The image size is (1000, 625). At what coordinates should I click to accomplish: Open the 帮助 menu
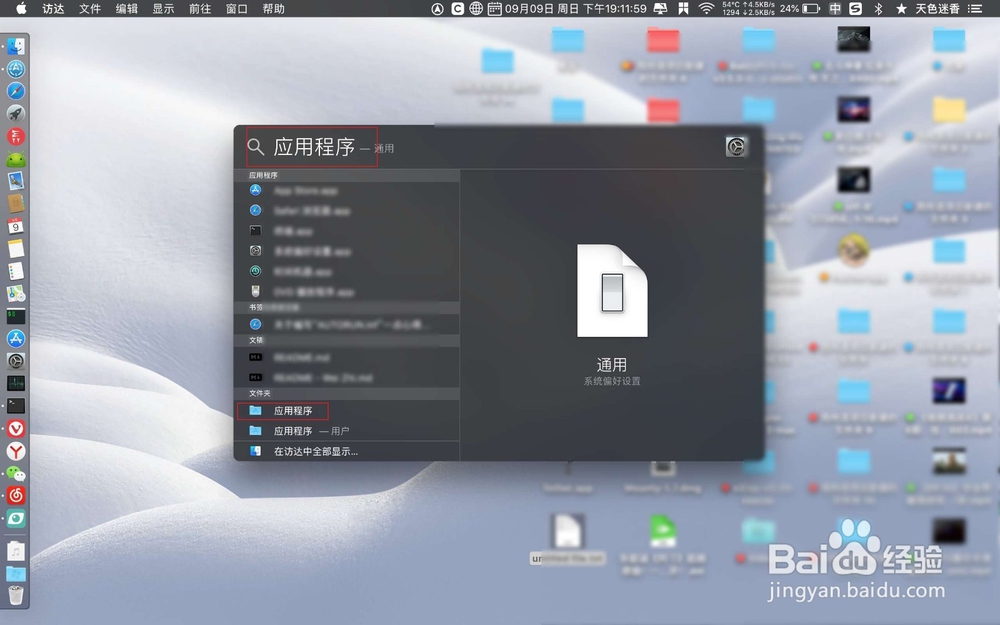coord(274,8)
